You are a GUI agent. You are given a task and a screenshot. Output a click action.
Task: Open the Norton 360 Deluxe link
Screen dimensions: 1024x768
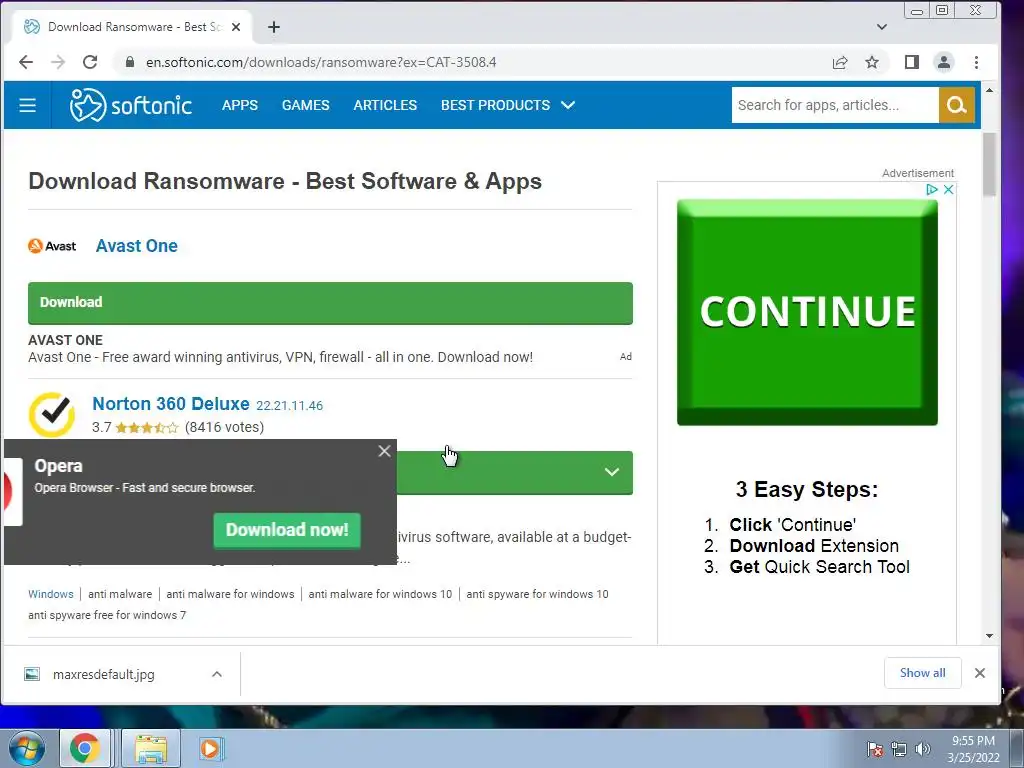(x=170, y=404)
